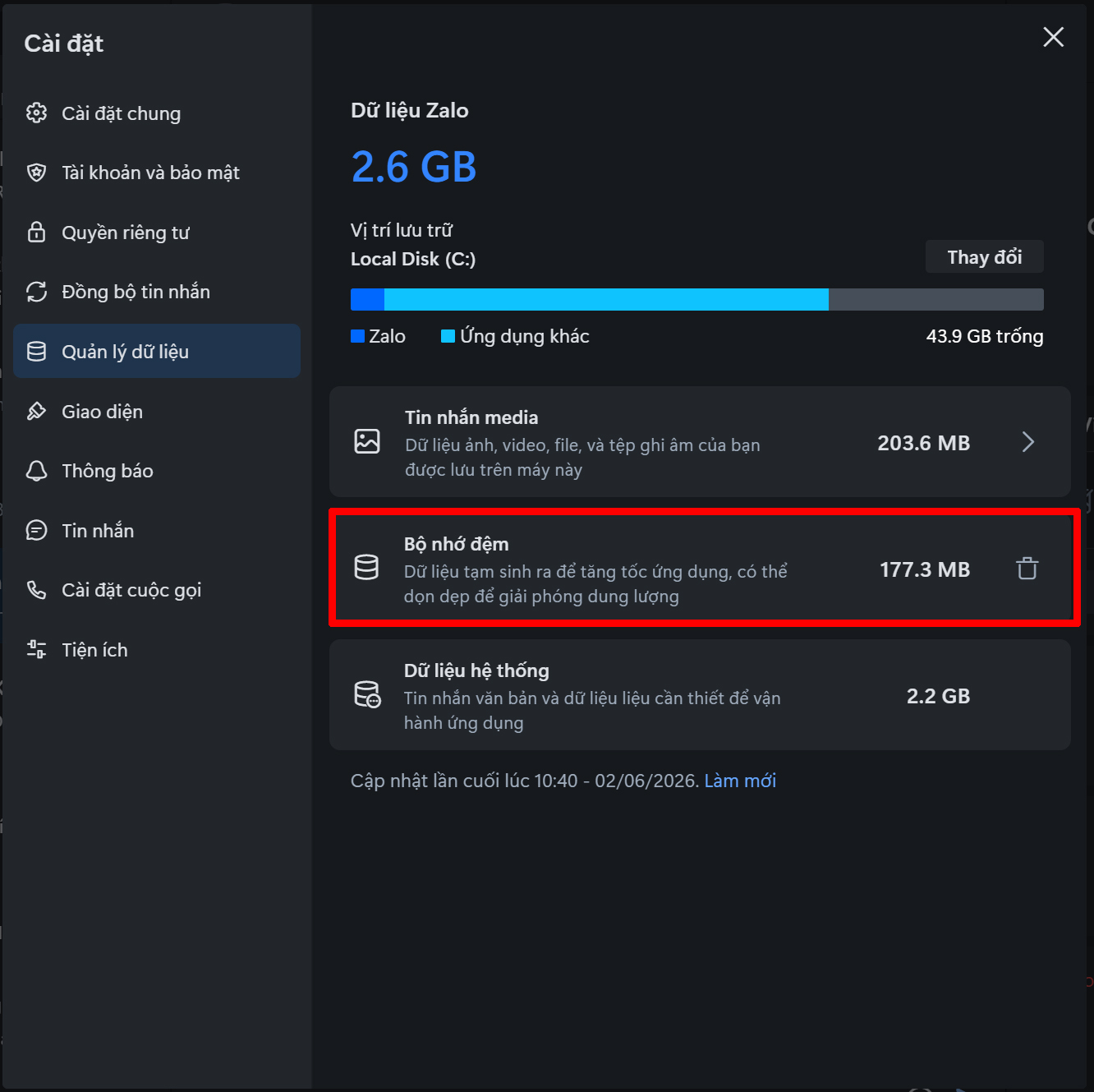The image size is (1094, 1092).
Task: Close the Cài đặt settings window
Action: coord(1053,37)
